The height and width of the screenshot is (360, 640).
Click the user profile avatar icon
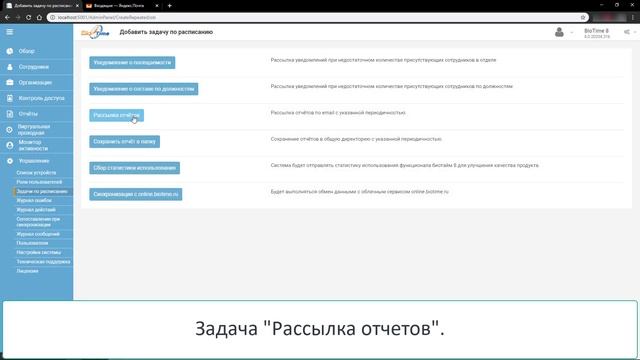pos(559,32)
